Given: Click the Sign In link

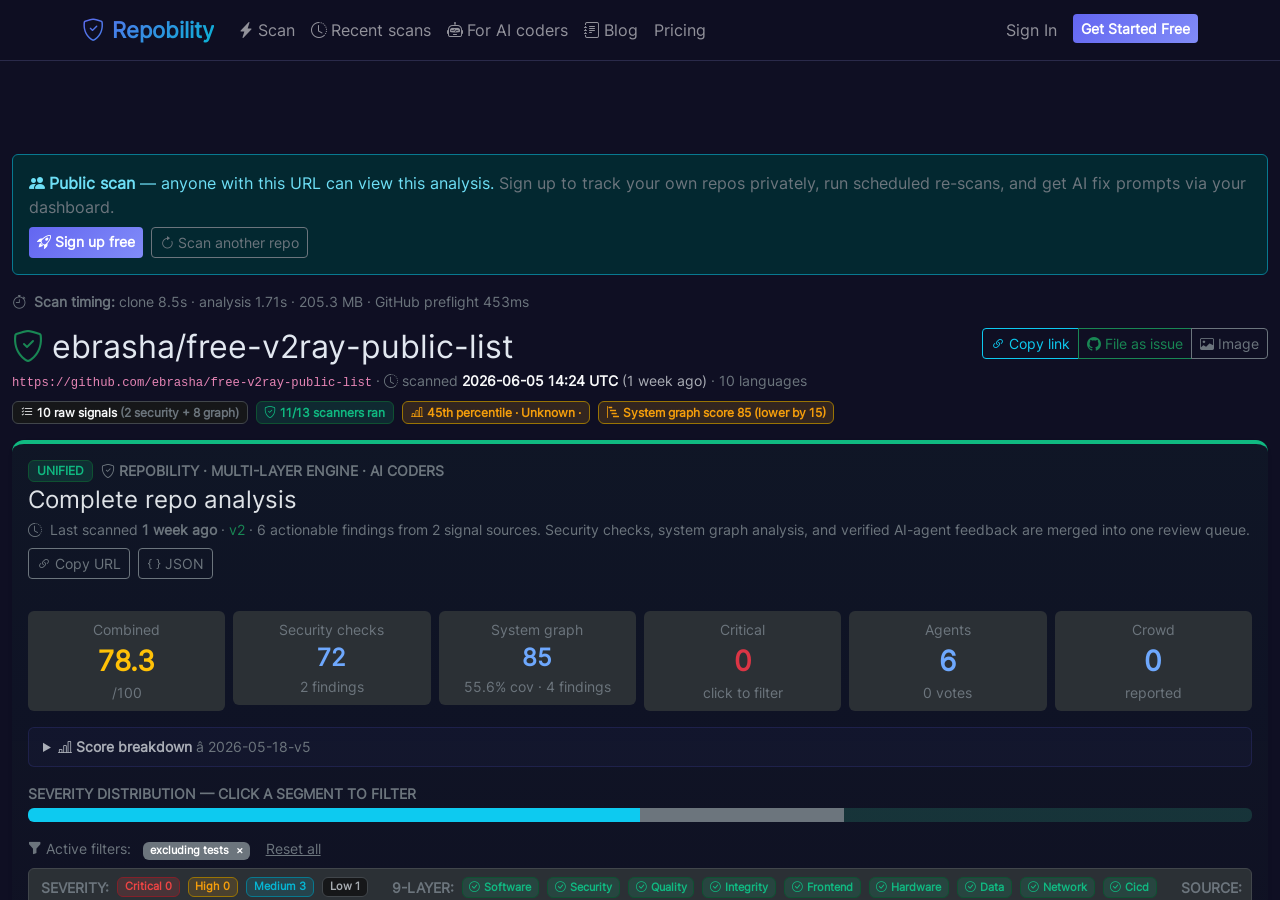Looking at the screenshot, I should (x=1031, y=30).
